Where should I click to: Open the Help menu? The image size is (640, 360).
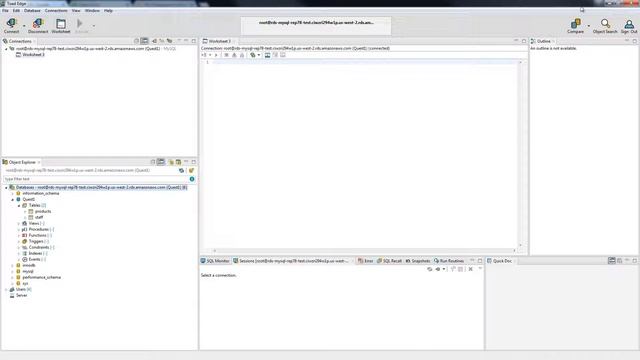click(108, 11)
